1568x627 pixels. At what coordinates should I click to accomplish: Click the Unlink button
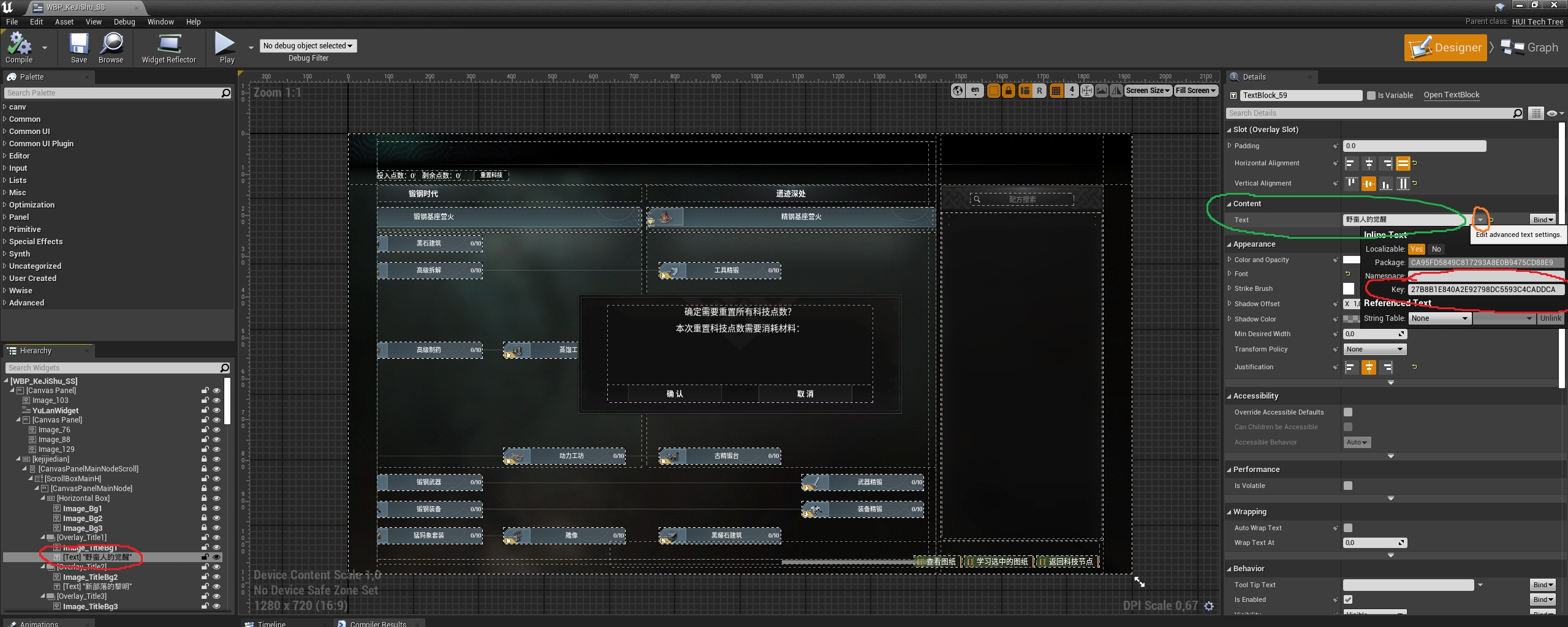pyautogui.click(x=1550, y=318)
